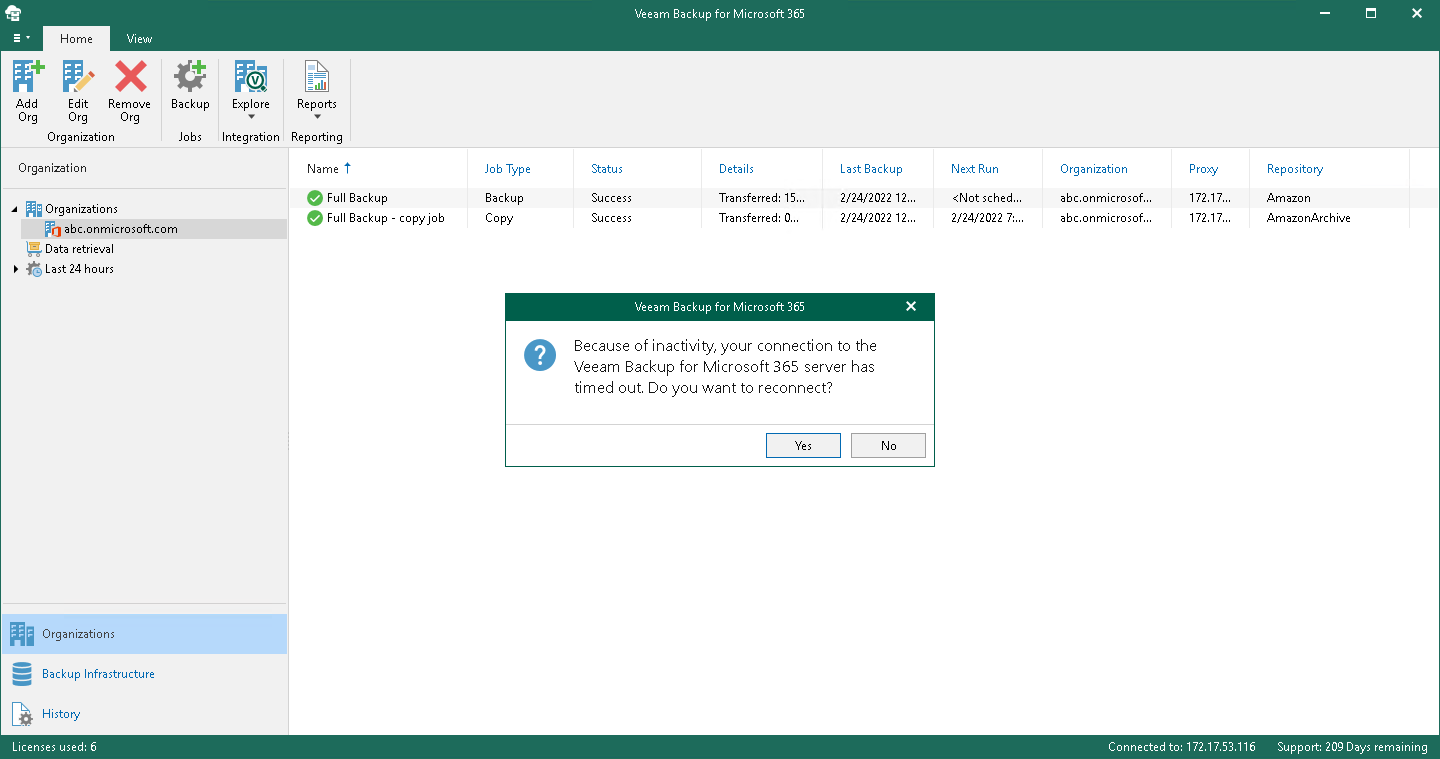The width and height of the screenshot is (1440, 759).
Task: Click the Backup Infrastructure database icon
Action: pyautogui.click(x=22, y=674)
